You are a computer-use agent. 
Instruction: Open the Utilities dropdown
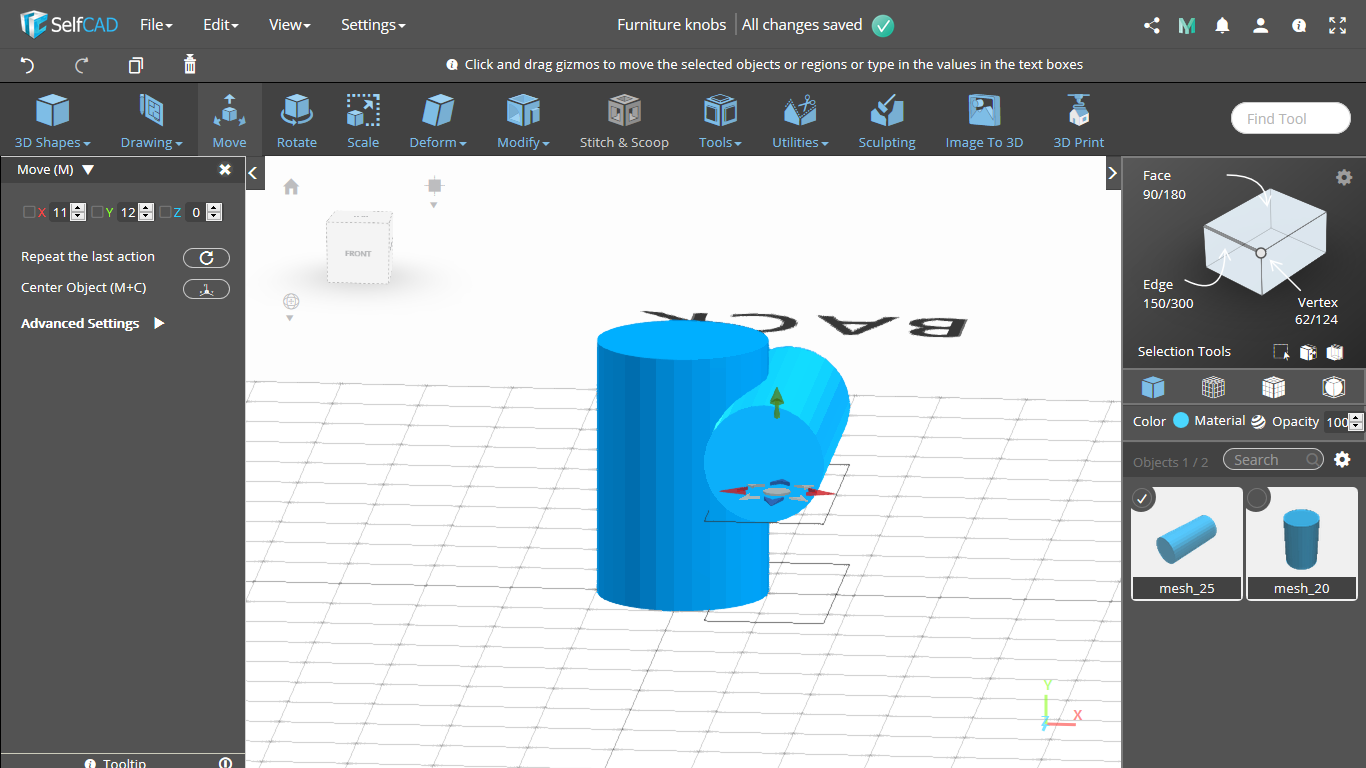[x=800, y=120]
